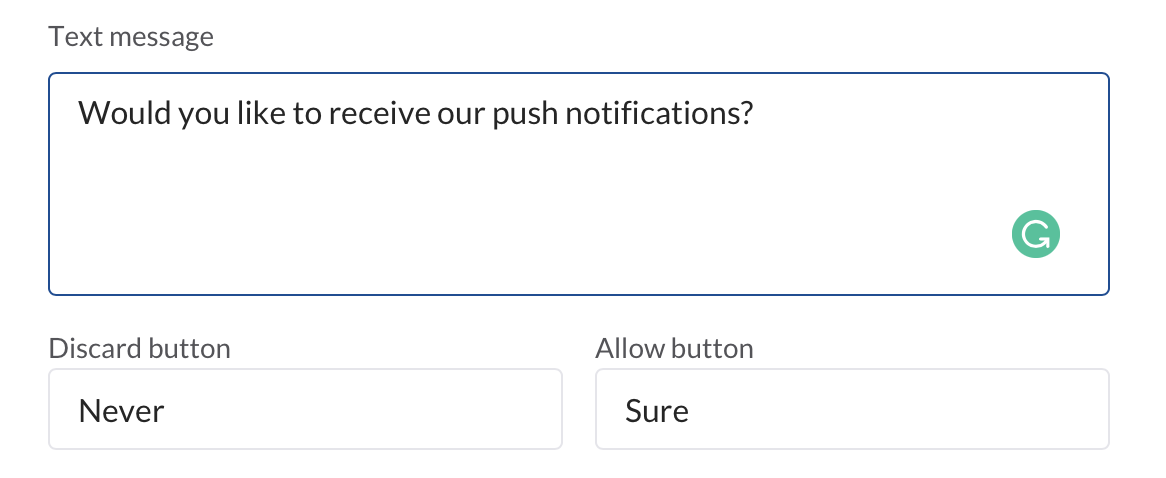Click empty area right of "Sure" text

(x=900, y=410)
